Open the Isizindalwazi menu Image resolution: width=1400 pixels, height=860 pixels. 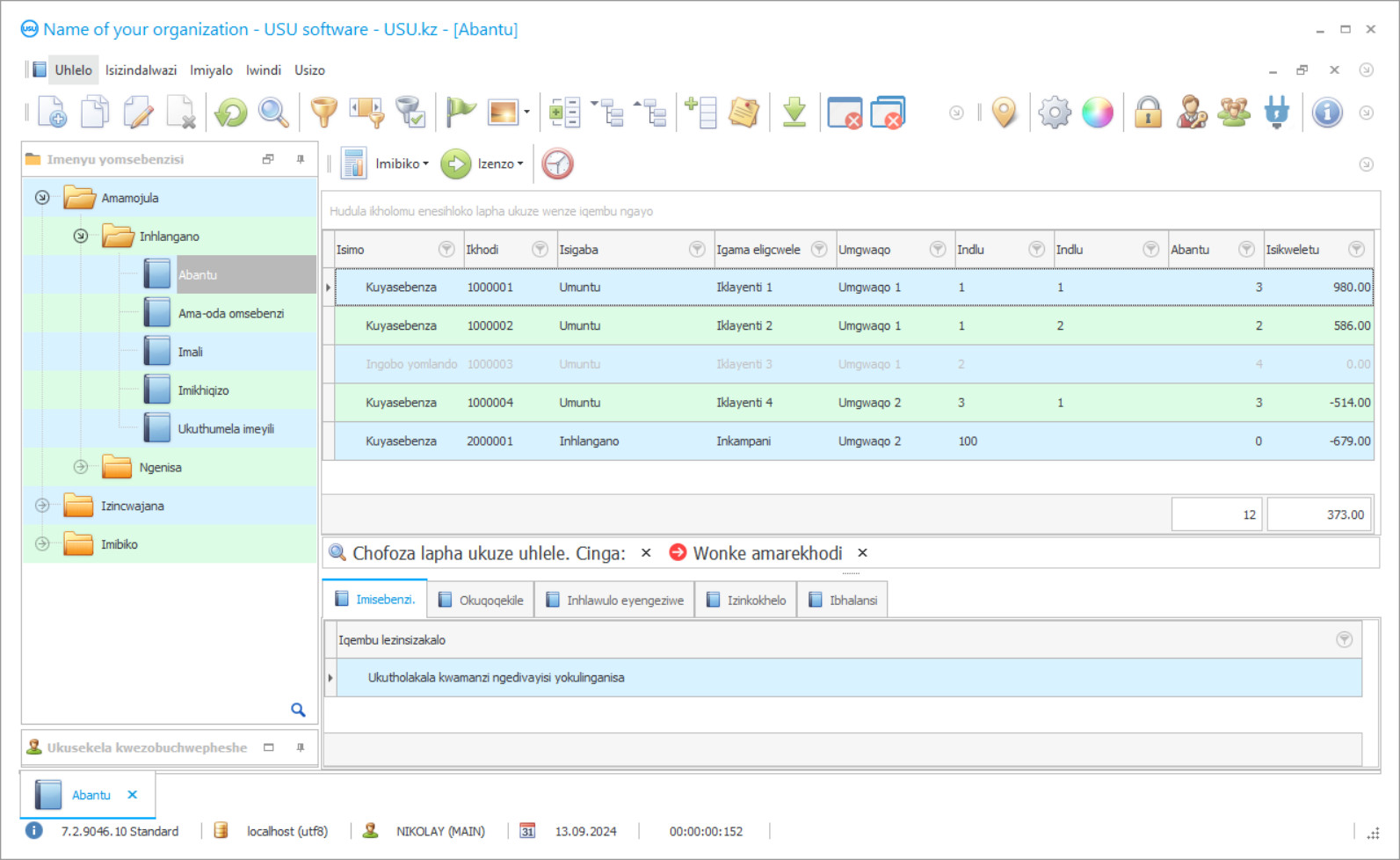(x=141, y=70)
